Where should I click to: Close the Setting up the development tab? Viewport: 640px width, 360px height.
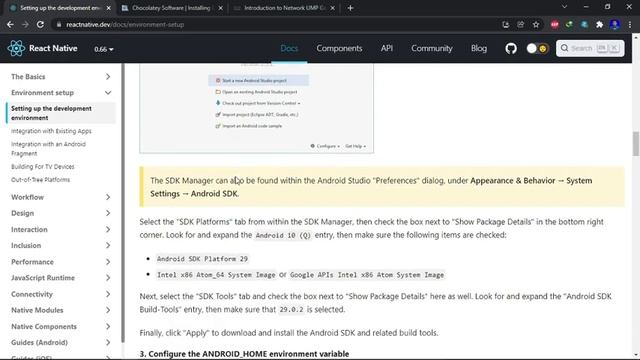point(108,8)
